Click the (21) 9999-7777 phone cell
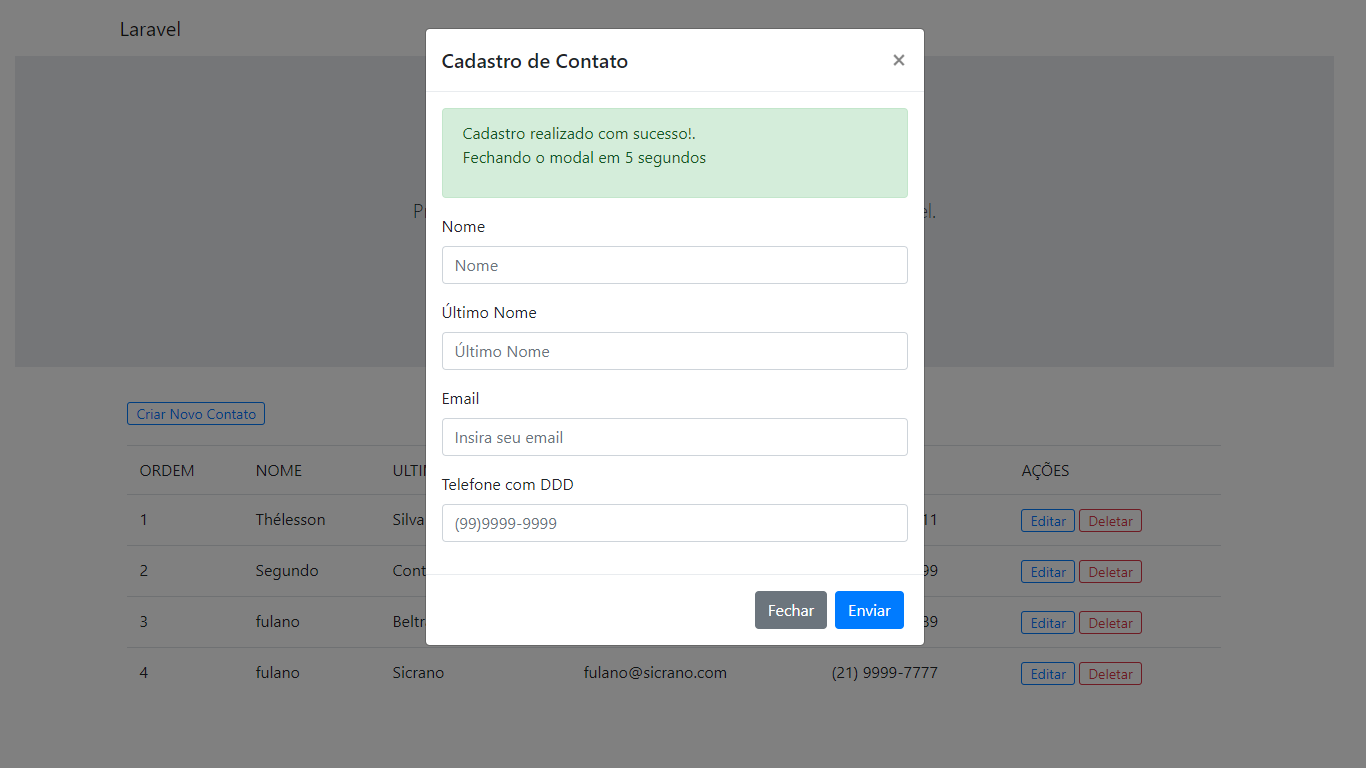Viewport: 1366px width, 768px height. pyautogui.click(x=884, y=672)
